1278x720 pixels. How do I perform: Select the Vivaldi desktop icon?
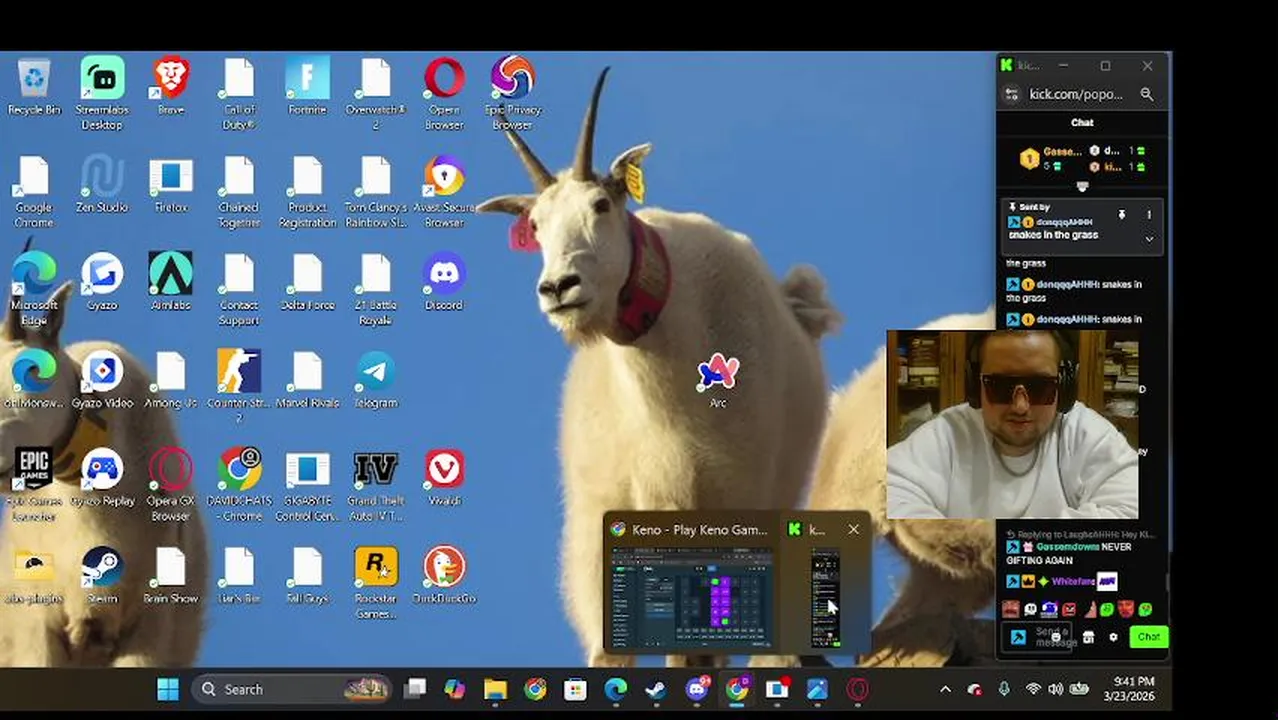pyautogui.click(x=444, y=479)
